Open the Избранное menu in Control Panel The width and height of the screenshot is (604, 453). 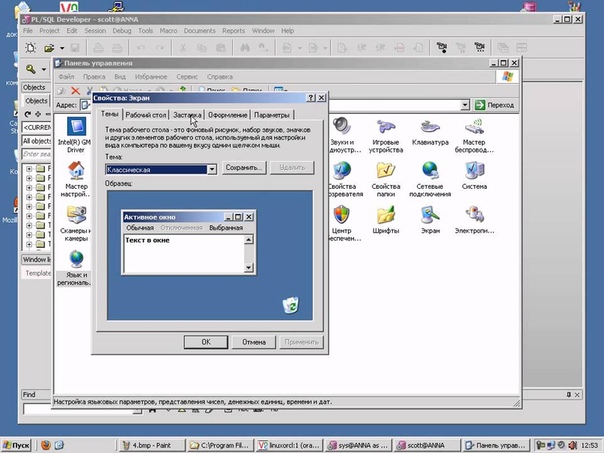(150, 77)
